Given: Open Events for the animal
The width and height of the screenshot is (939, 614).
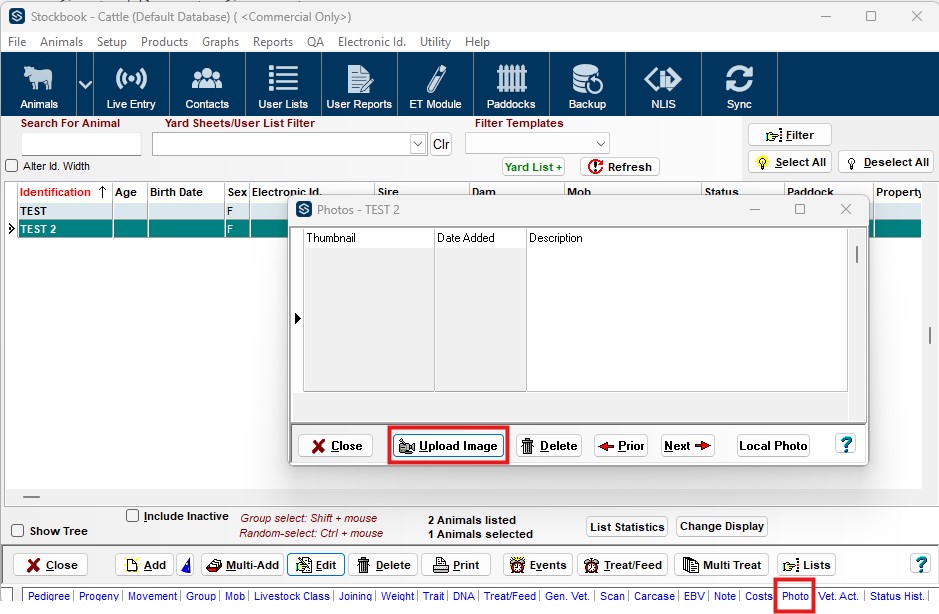Looking at the screenshot, I should [538, 565].
